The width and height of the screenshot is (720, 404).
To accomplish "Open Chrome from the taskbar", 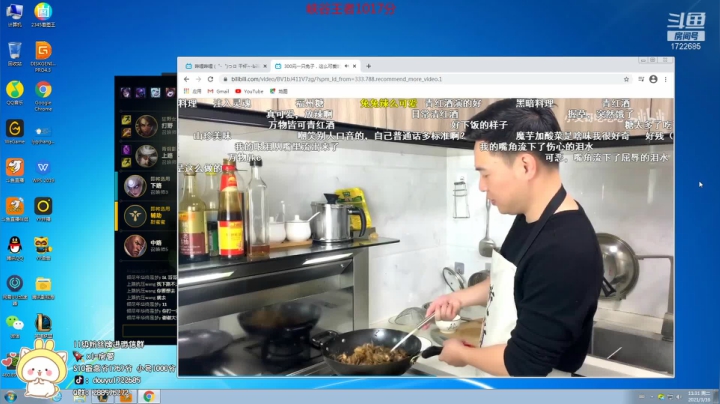I will point(149,397).
